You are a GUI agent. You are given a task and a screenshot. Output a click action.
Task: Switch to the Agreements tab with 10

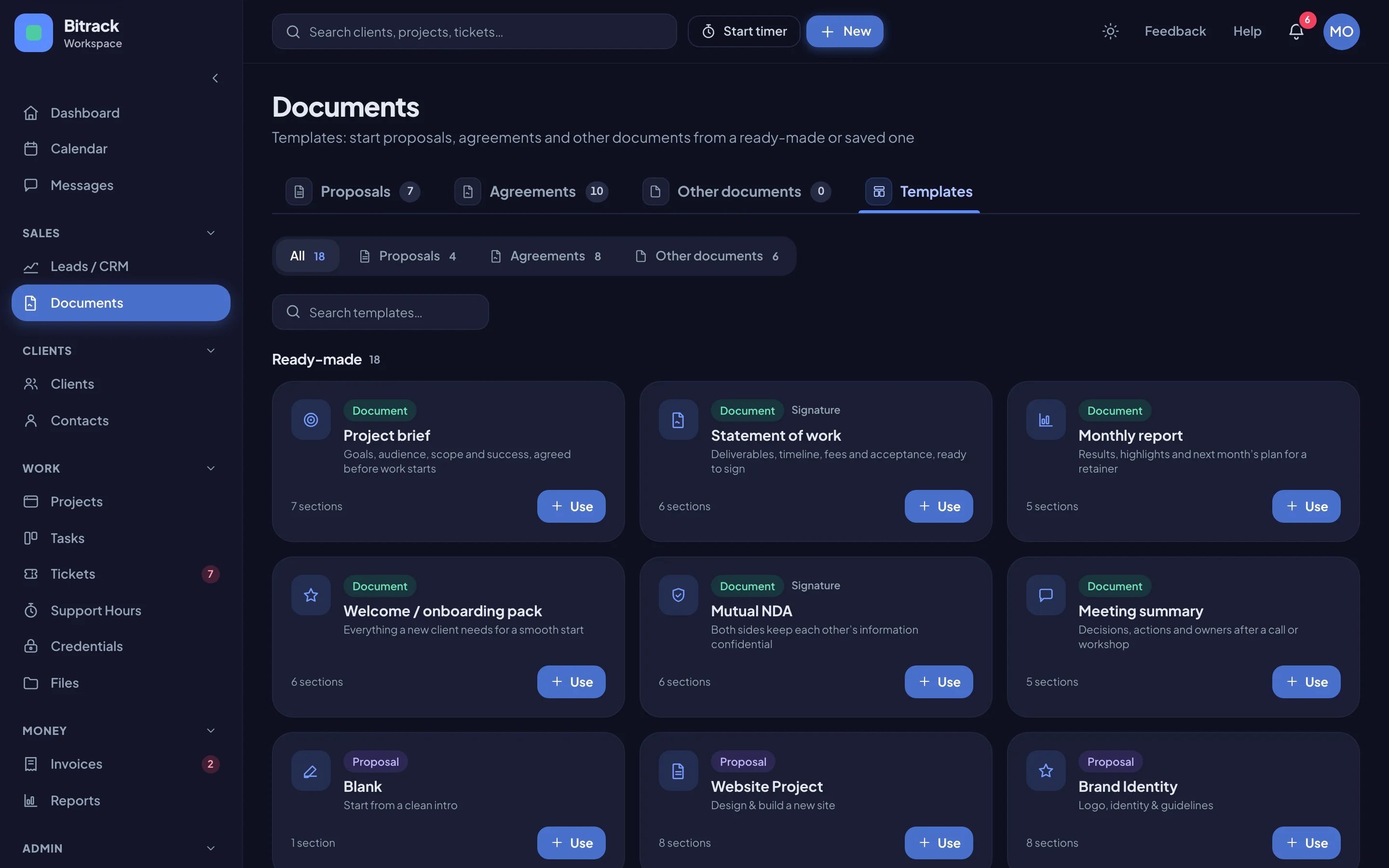[531, 191]
